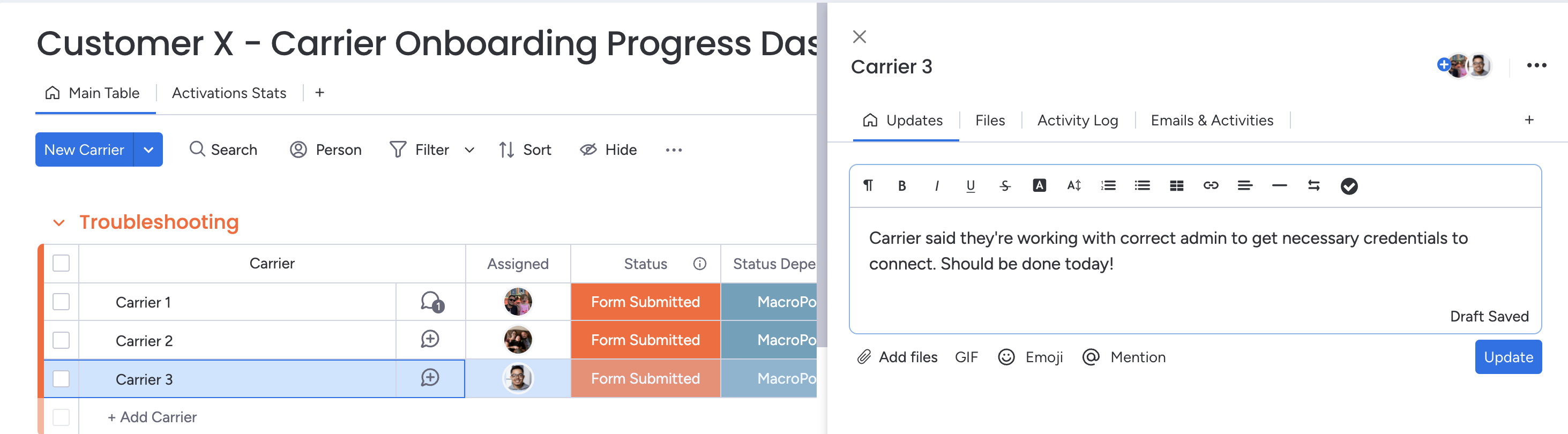Screen dimensions: 1568x434
Task: Select the Carrier 1 checkbox
Action: pyautogui.click(x=61, y=302)
